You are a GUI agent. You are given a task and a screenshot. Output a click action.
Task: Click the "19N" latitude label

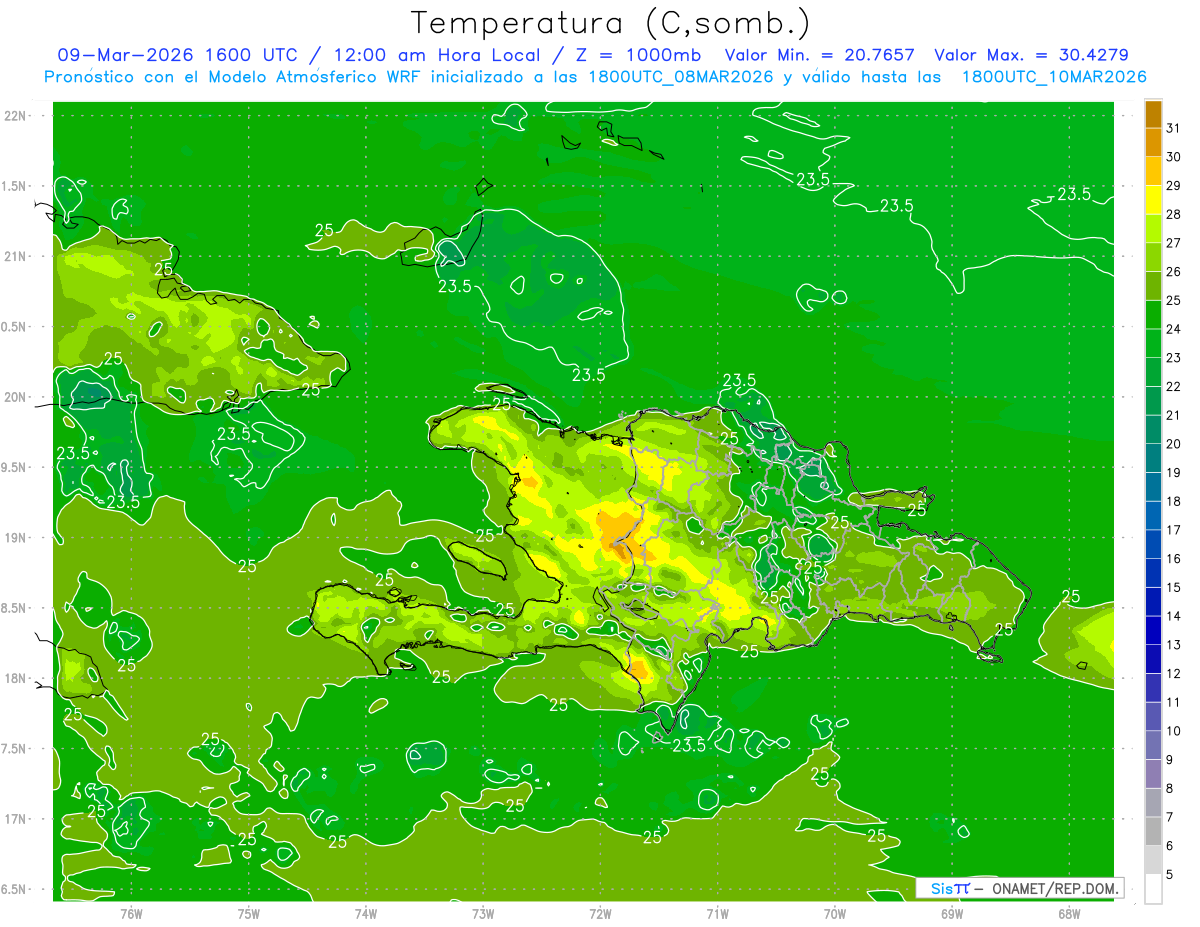point(14,538)
